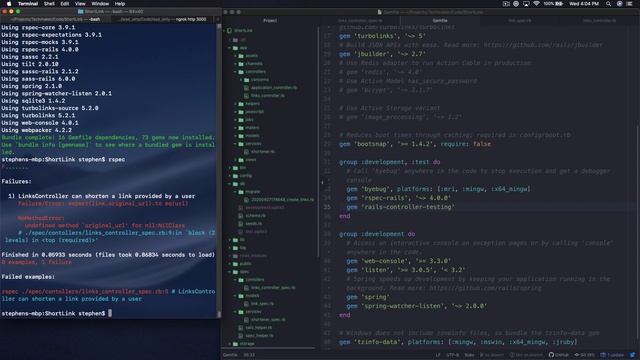Open the Edit menu
The width and height of the screenshot is (640, 360).
click(65, 4)
